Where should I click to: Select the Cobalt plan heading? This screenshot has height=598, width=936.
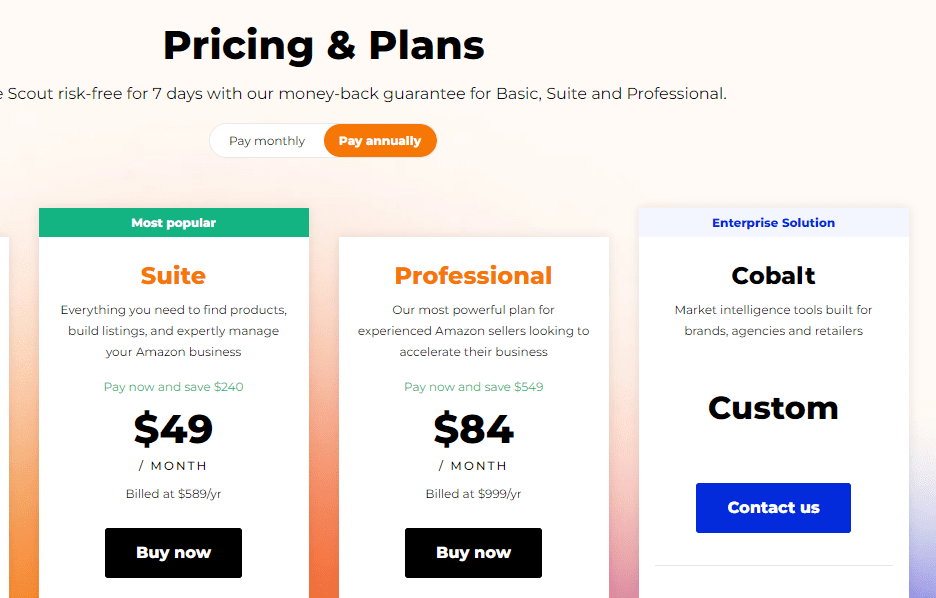pos(773,276)
